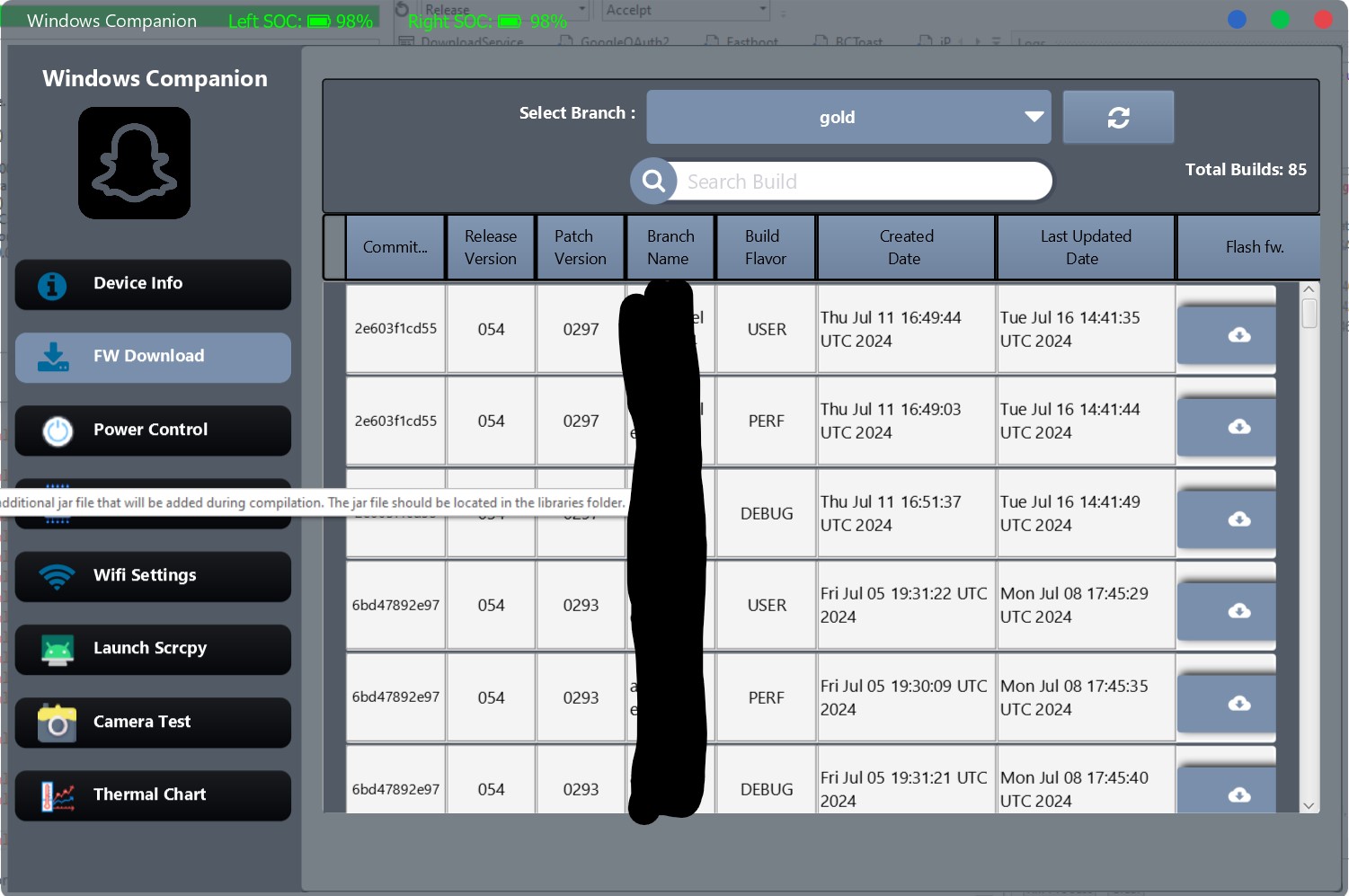The image size is (1349, 896).
Task: Refresh the build list
Action: click(1118, 117)
